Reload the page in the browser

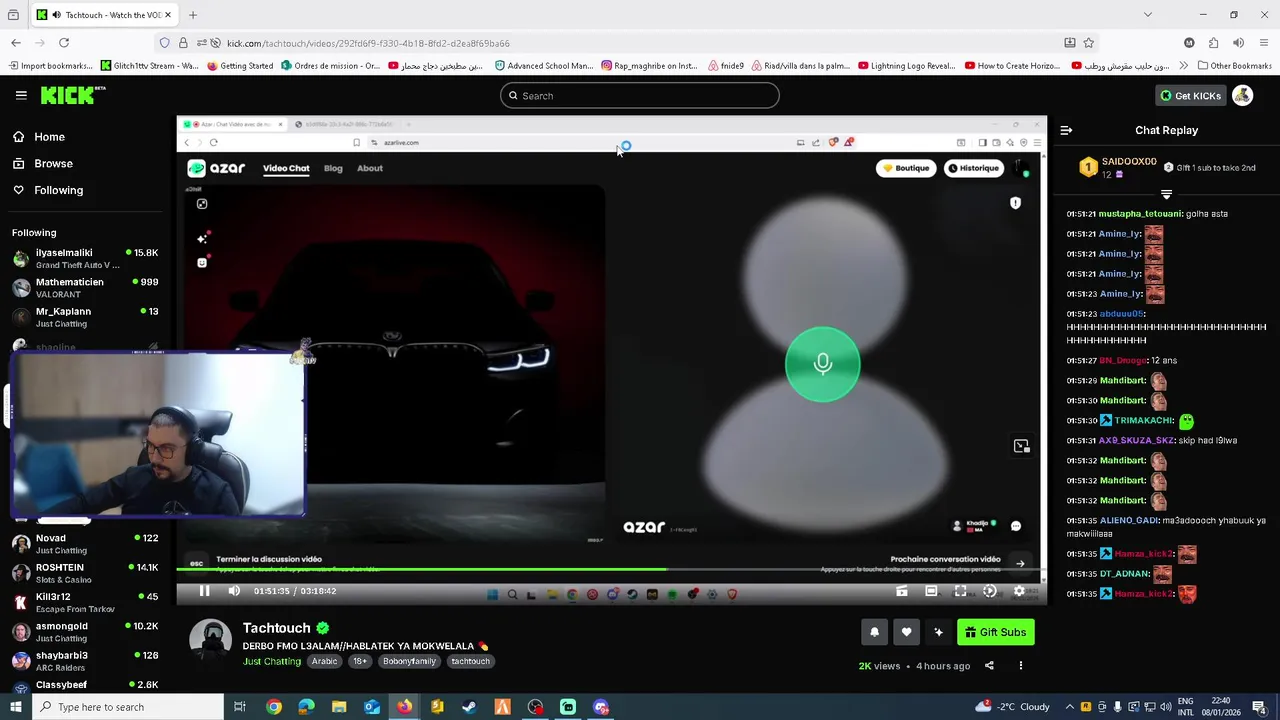coord(64,43)
